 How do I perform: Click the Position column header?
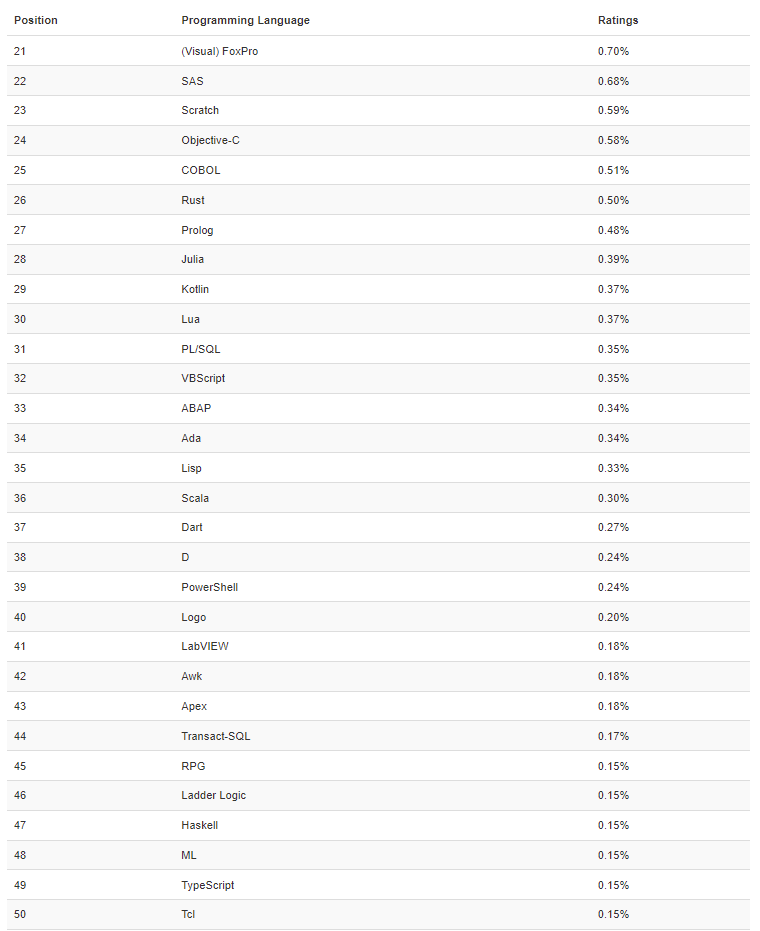point(36,20)
